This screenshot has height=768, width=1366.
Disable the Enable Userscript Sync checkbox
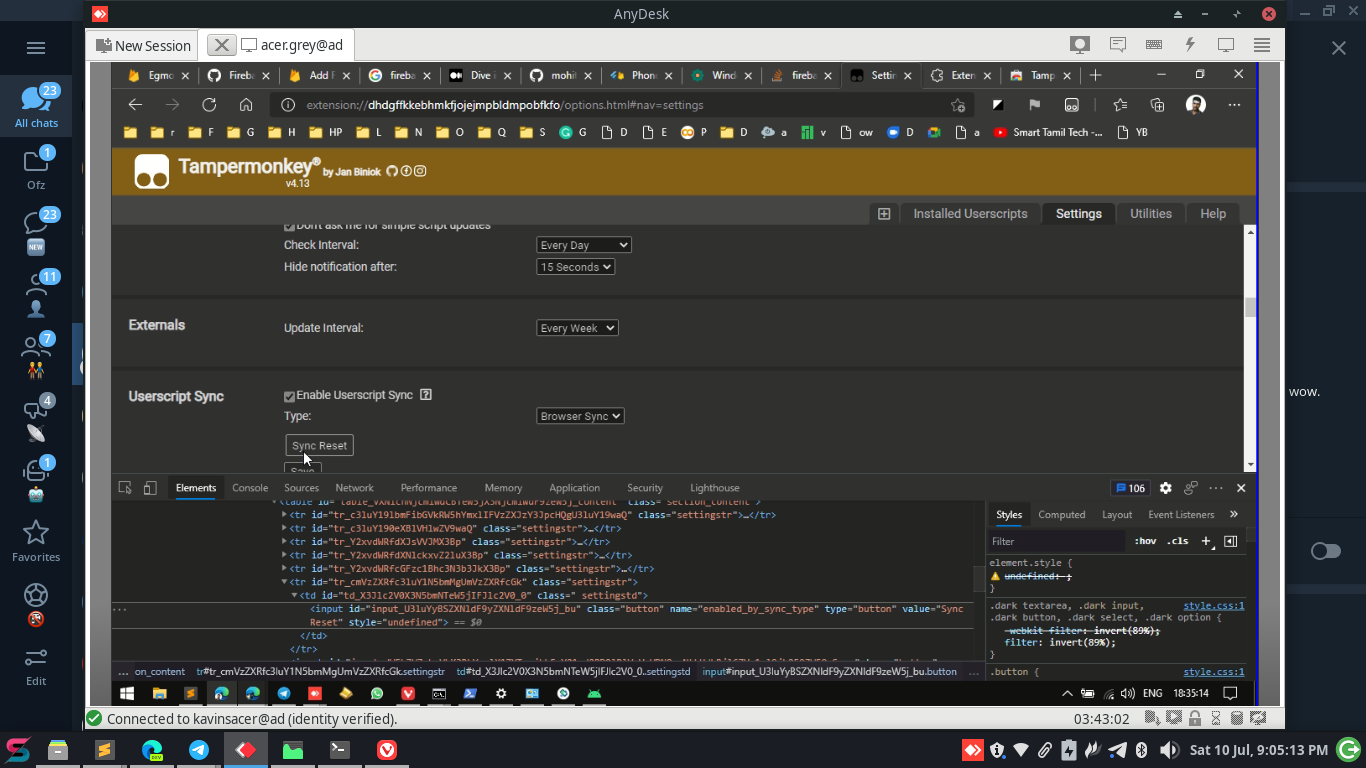[289, 396]
